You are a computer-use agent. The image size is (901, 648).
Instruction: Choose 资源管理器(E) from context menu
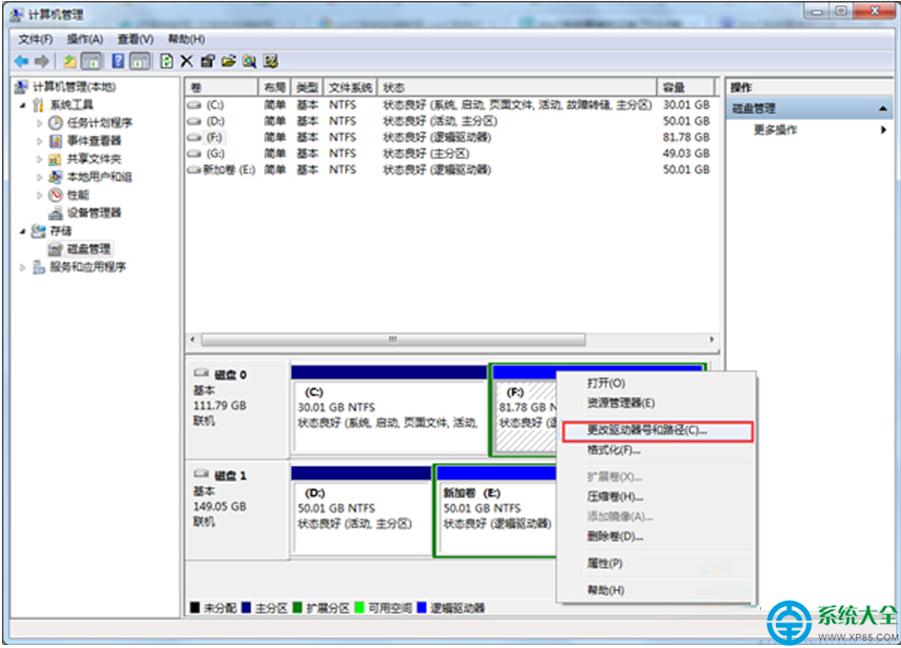[655, 403]
